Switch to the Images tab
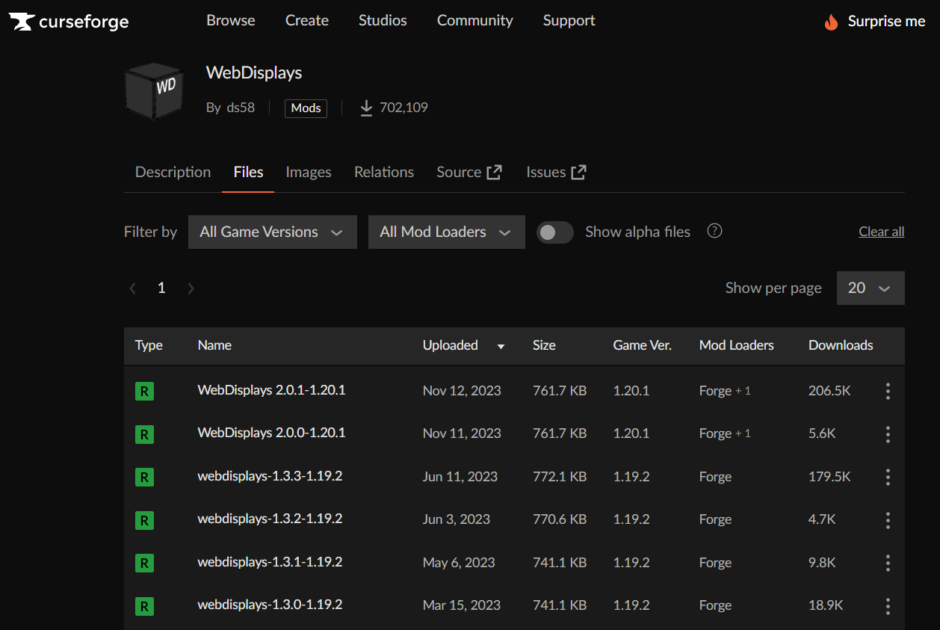The height and width of the screenshot is (630, 940). click(x=308, y=171)
